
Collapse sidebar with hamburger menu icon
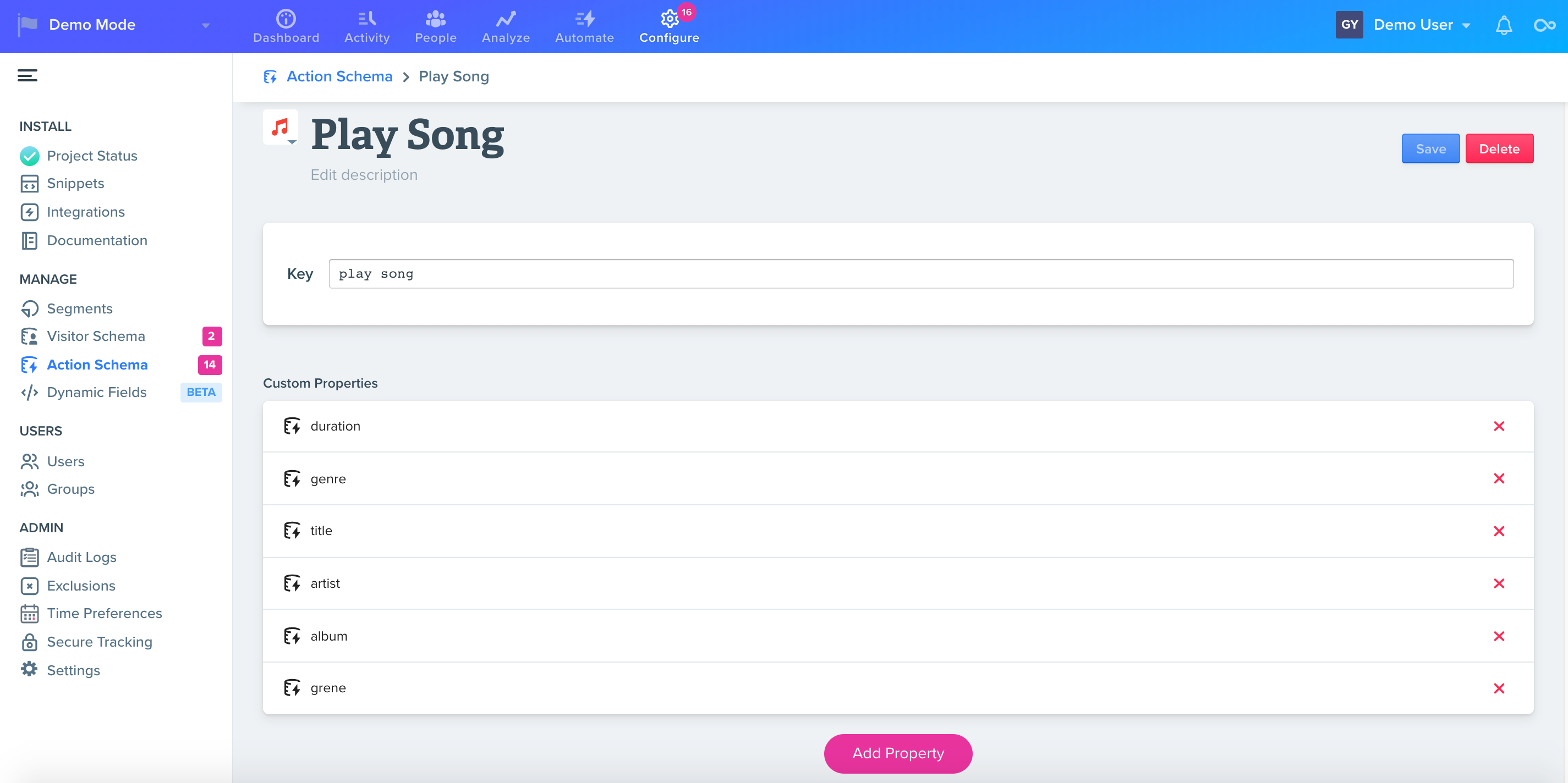[28, 75]
